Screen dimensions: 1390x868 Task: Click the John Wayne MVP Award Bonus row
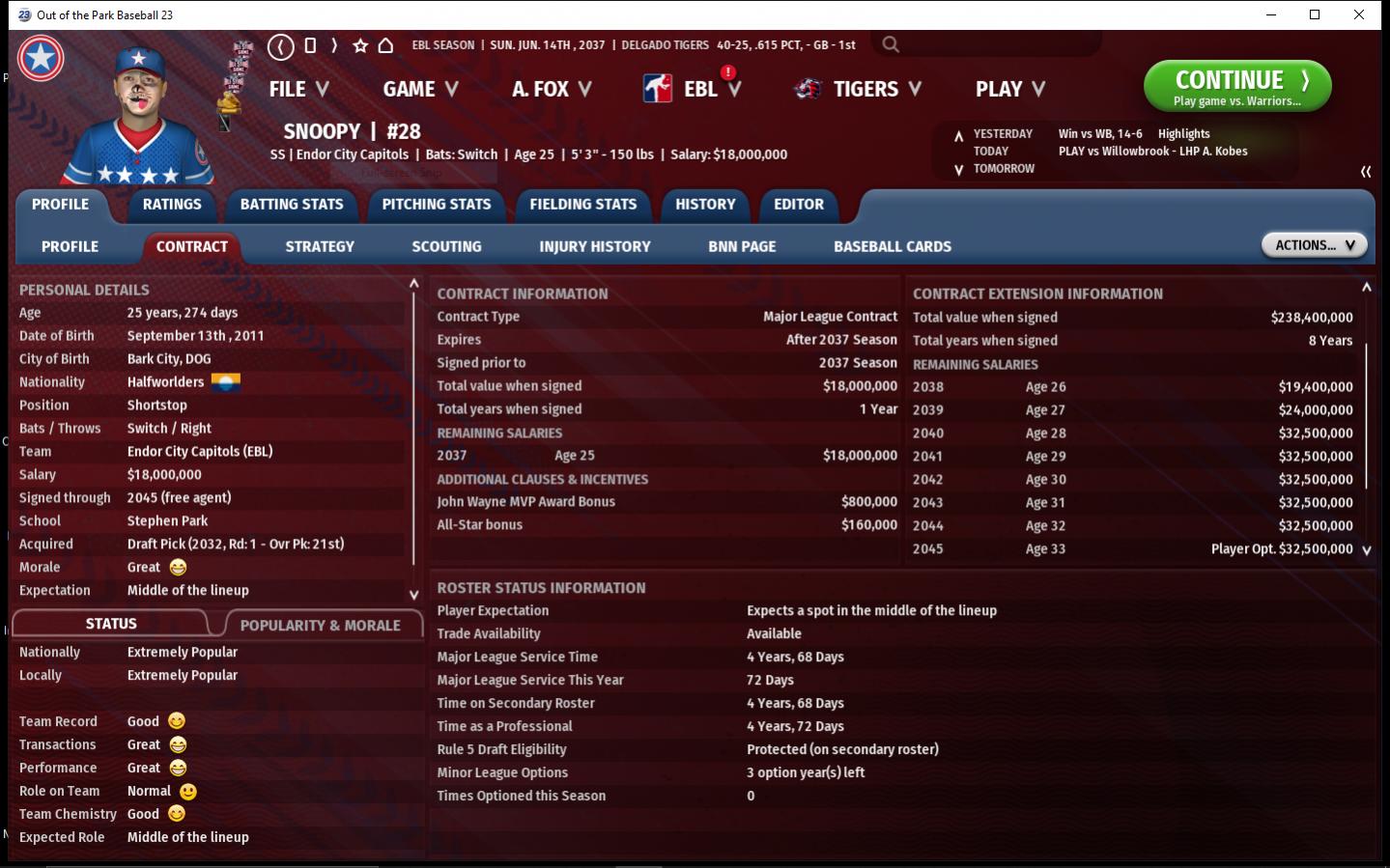(x=667, y=502)
